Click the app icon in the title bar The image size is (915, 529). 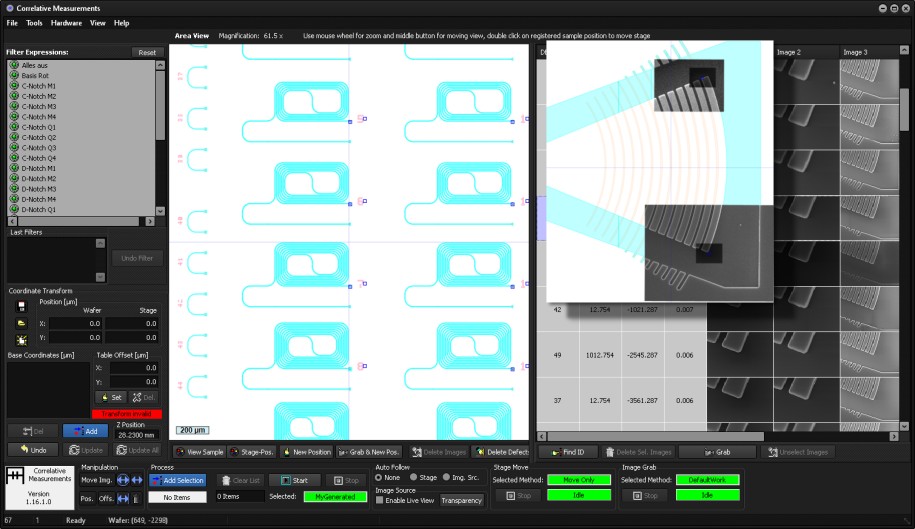(9, 8)
